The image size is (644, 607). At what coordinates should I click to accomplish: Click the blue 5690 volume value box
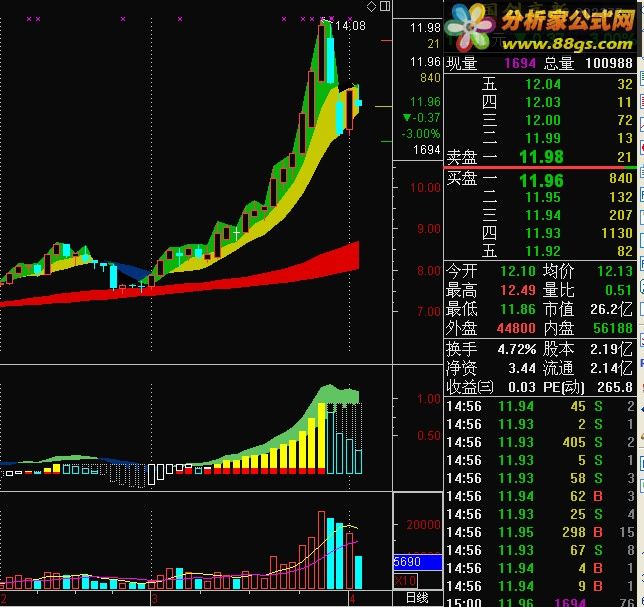point(418,561)
